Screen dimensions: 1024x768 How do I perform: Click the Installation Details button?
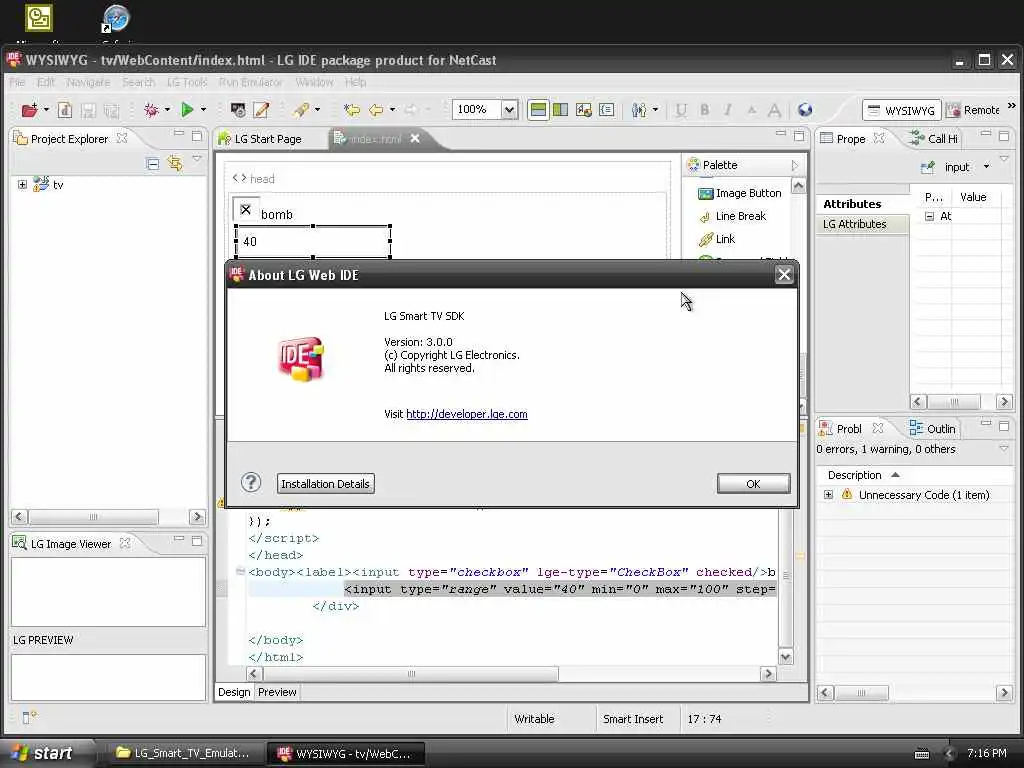pos(325,484)
